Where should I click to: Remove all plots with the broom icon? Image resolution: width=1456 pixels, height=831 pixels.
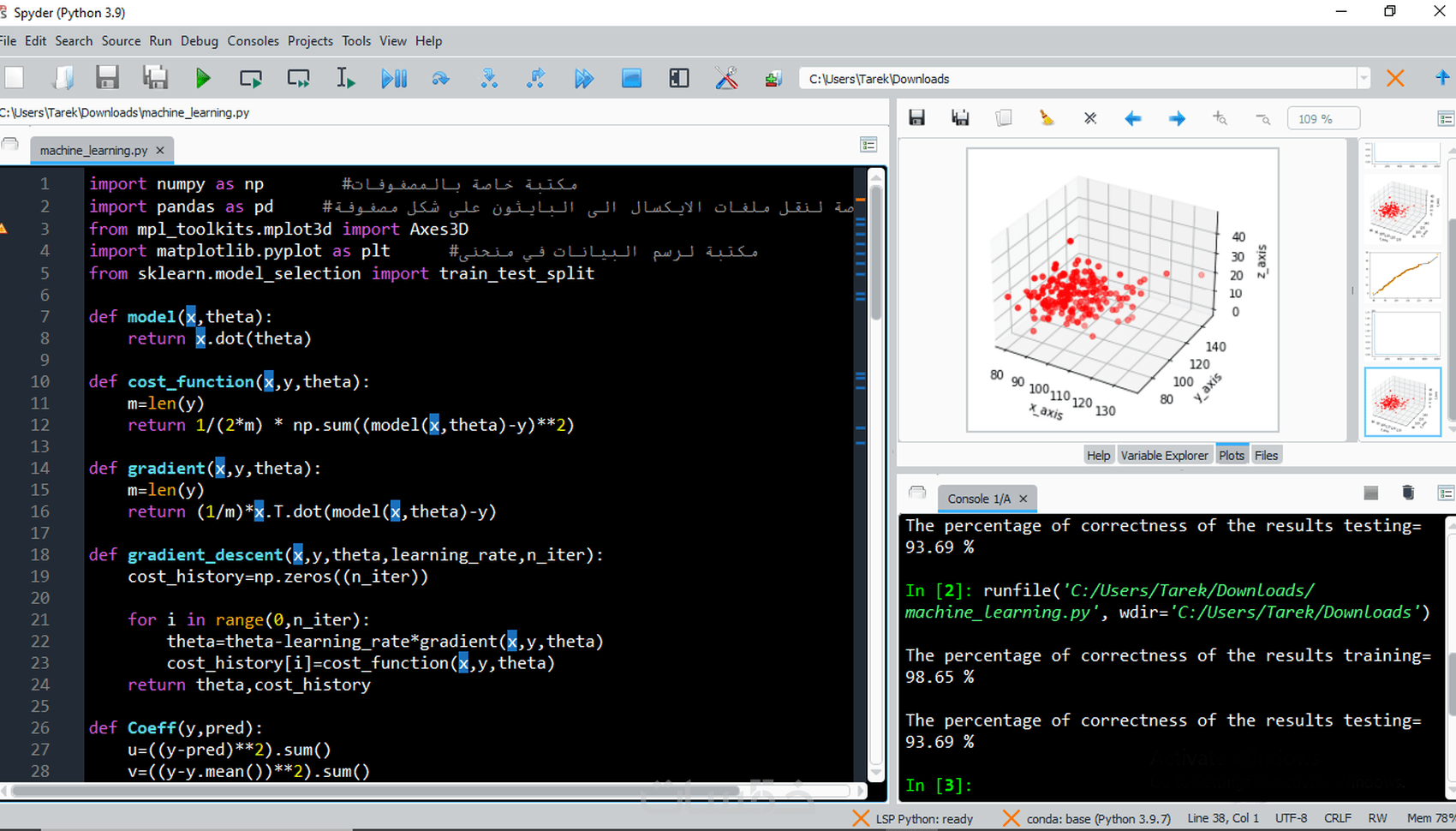(x=1046, y=117)
